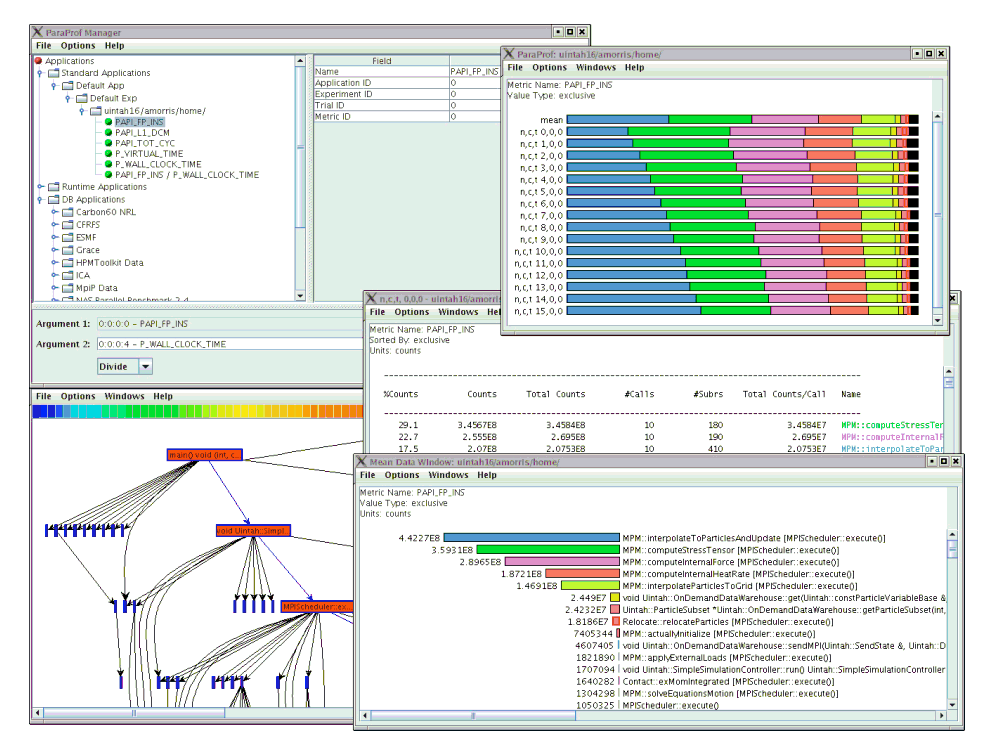Image resolution: width=993 pixels, height=743 pixels.
Task: Open Windows menu in Mean Data Window
Action: [x=448, y=475]
